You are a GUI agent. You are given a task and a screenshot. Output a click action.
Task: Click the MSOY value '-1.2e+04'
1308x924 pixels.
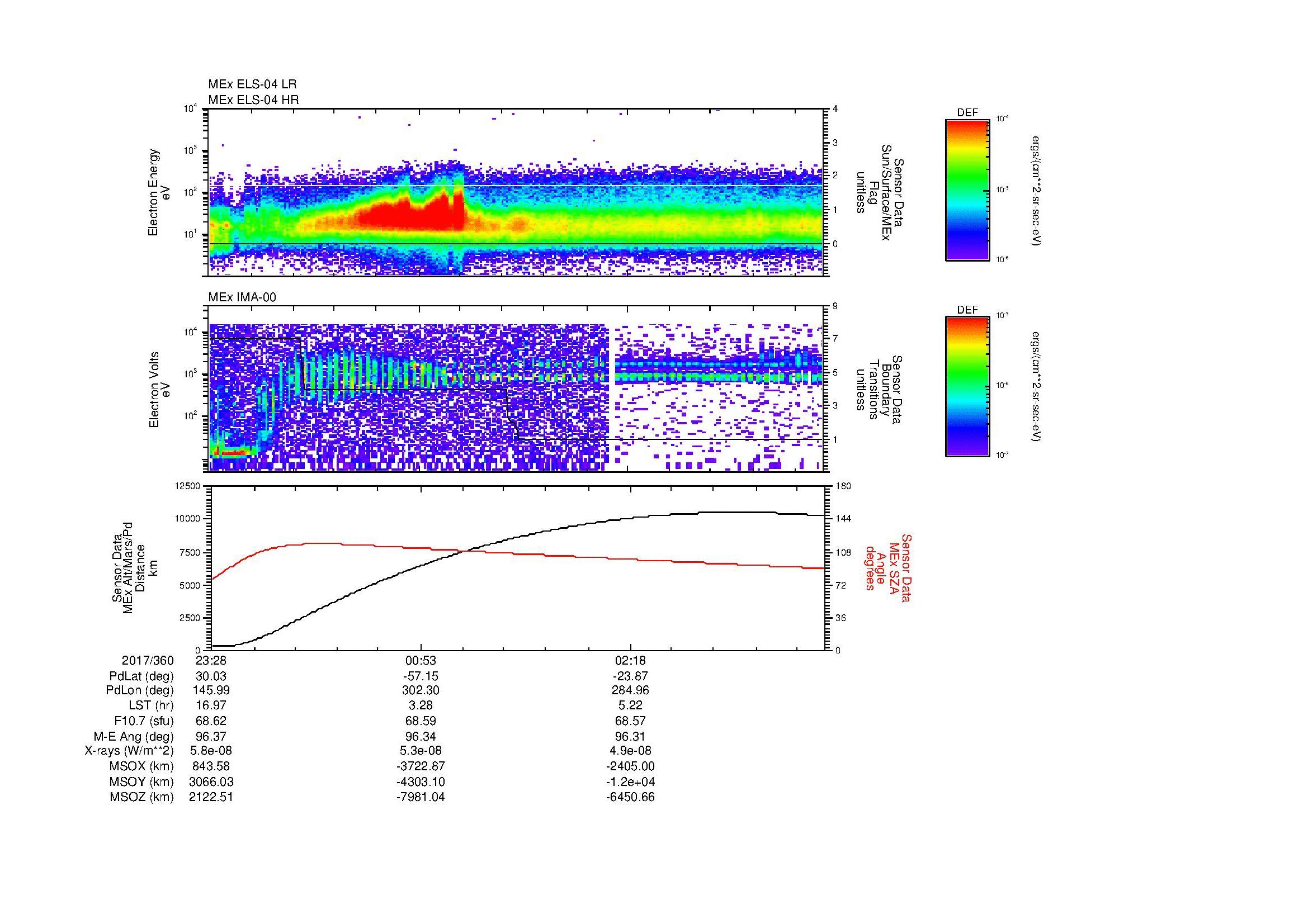630,781
